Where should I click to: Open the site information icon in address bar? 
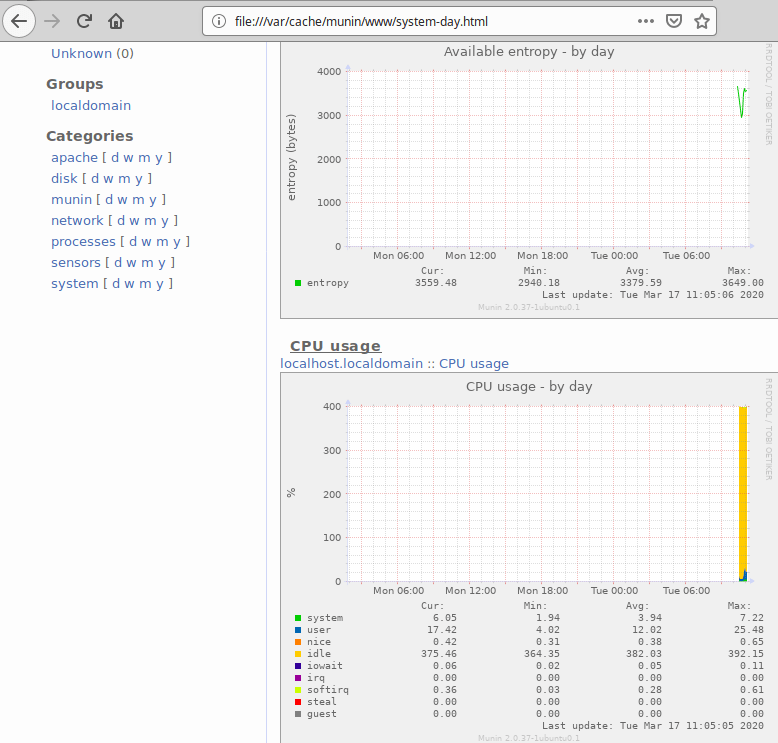click(x=219, y=21)
